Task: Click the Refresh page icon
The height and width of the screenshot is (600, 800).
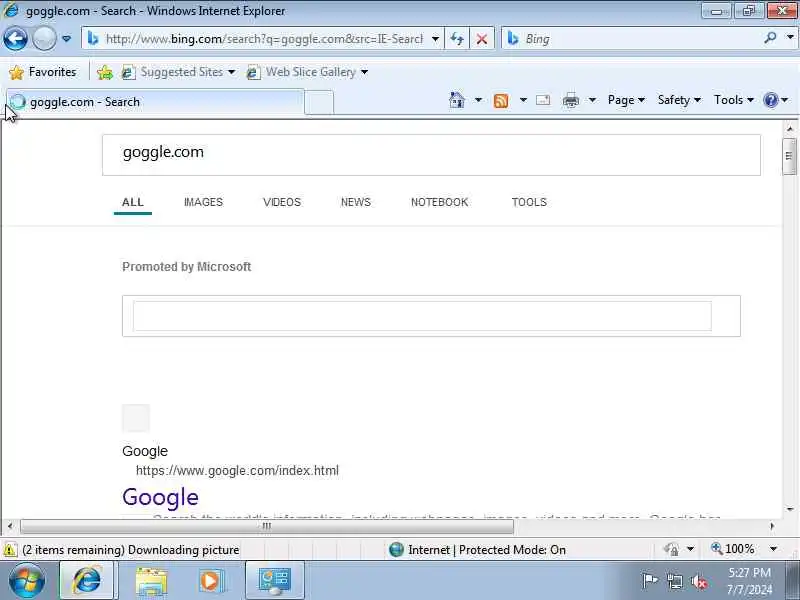Action: [x=457, y=39]
